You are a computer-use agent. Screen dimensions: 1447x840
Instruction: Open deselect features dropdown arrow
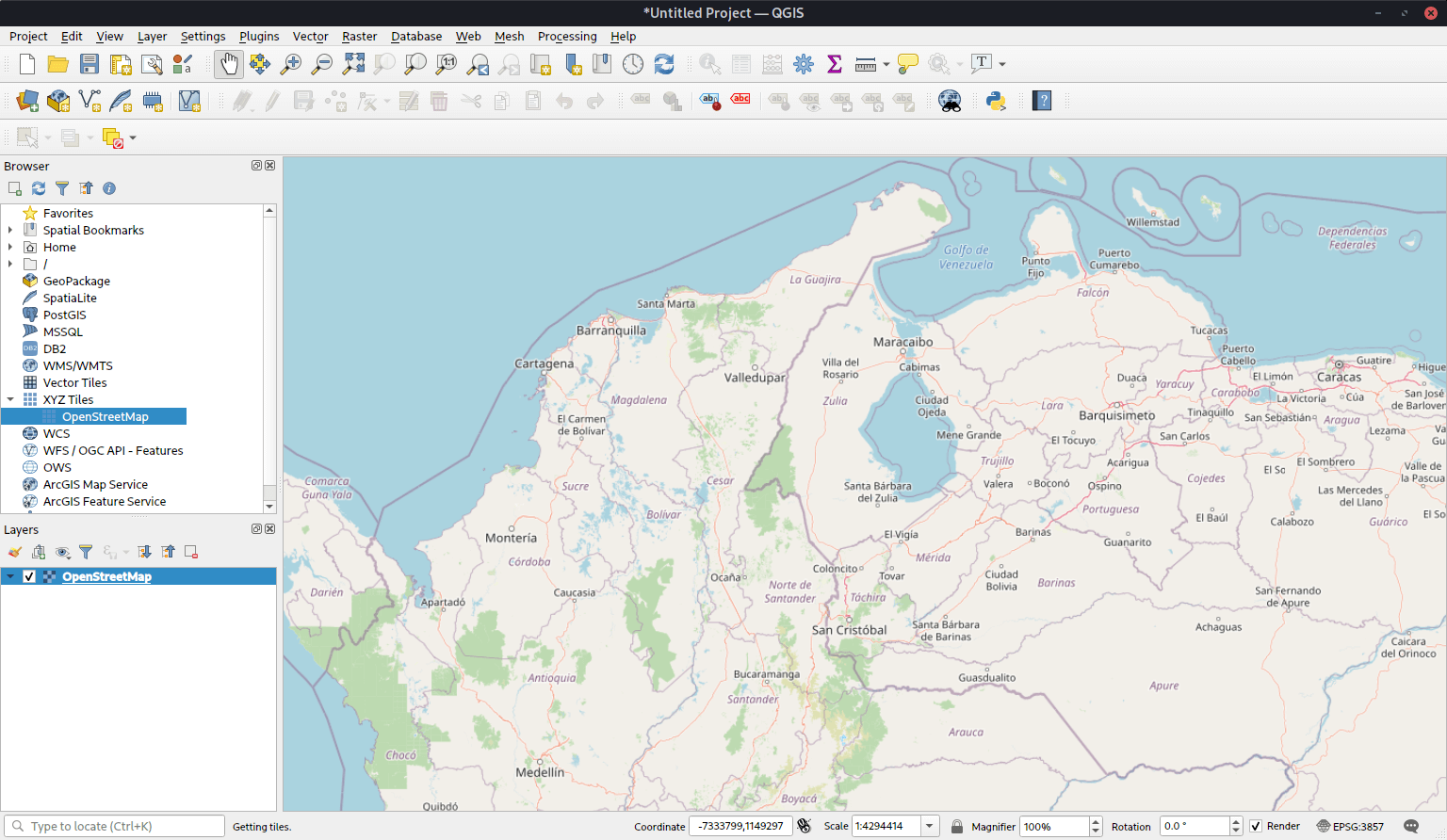coord(133,137)
